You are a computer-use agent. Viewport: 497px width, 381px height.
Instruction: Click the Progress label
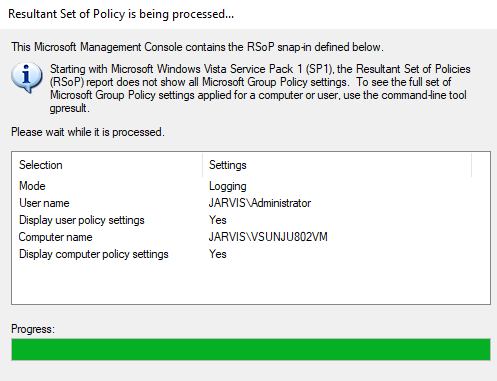(33, 329)
